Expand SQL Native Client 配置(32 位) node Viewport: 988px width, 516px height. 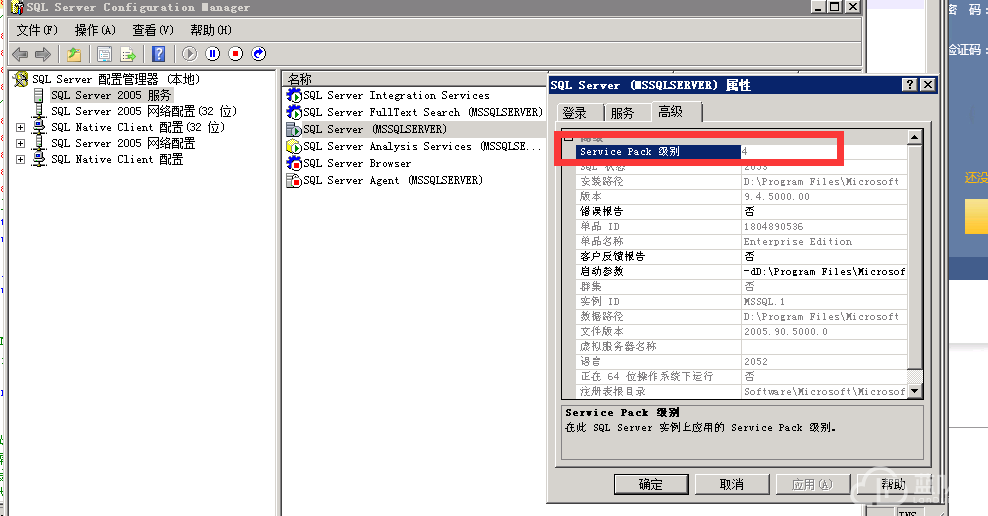(20, 127)
